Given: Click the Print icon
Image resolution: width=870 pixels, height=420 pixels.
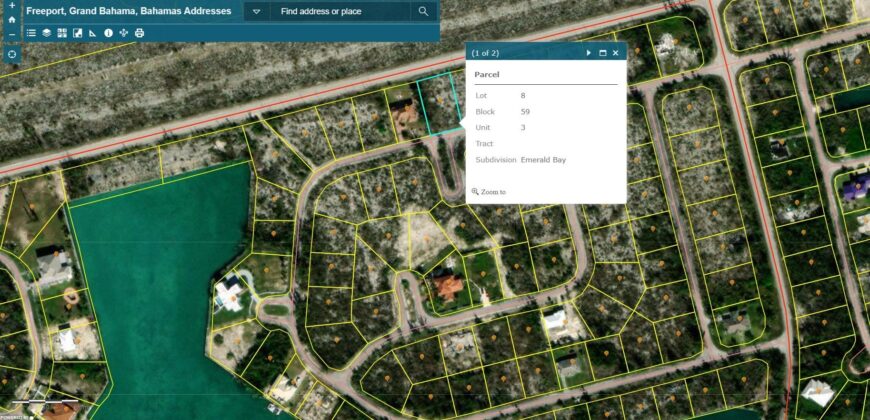Looking at the screenshot, I should (139, 33).
